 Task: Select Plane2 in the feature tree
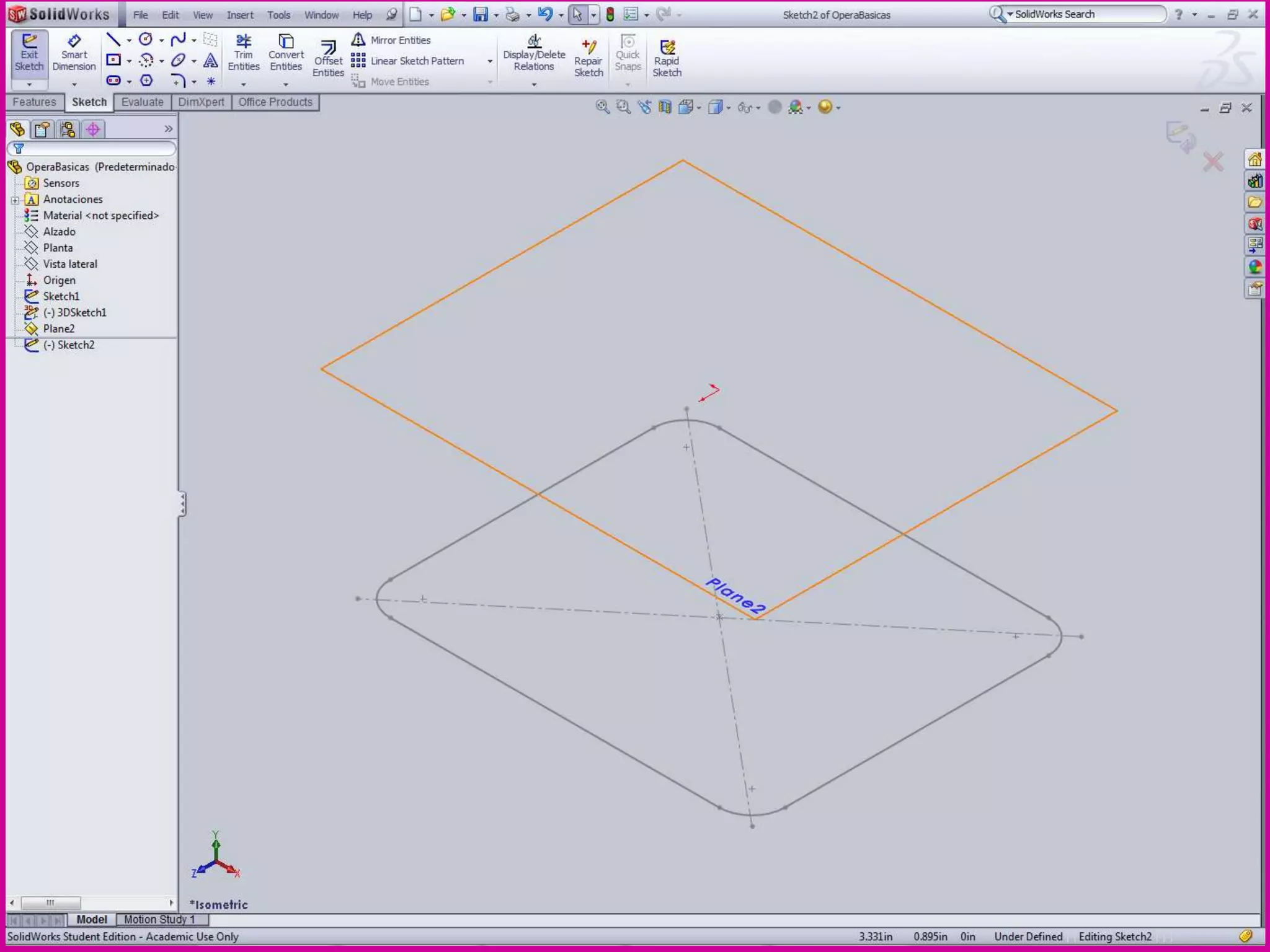click(x=58, y=328)
